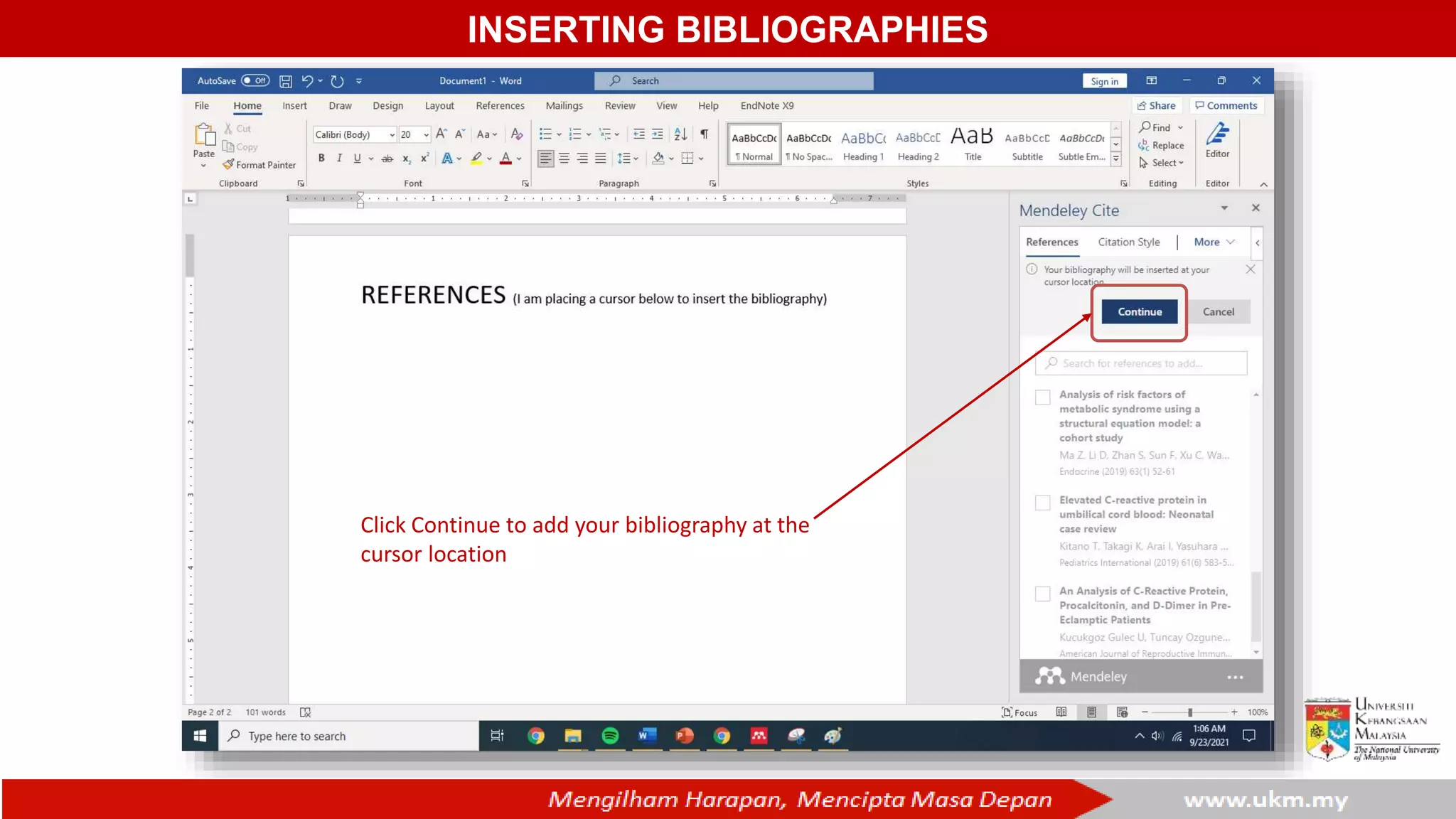This screenshot has width=1456, height=819.
Task: Align text left
Action: 545,159
